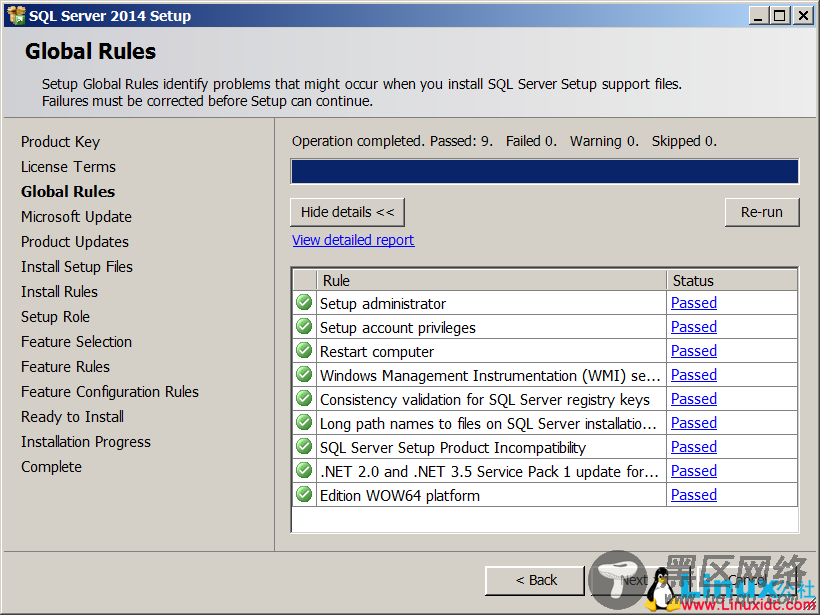820x615 pixels.
Task: Open Passed status for Restart computer
Action: coord(694,351)
